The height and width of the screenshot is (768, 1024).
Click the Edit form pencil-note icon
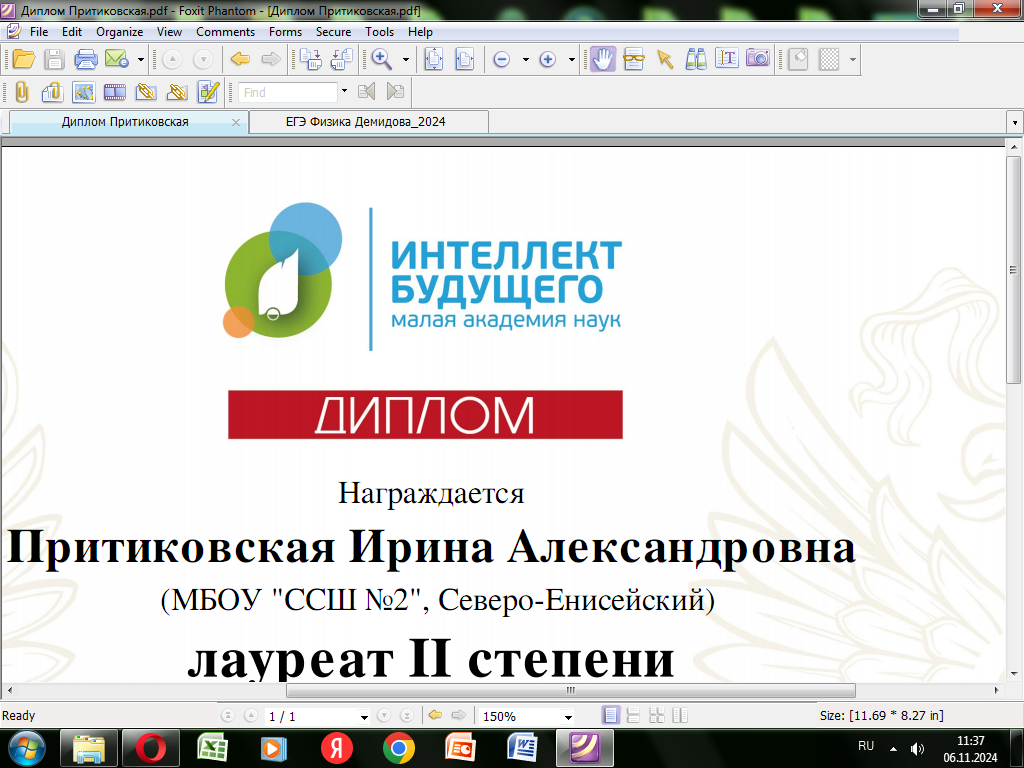(x=208, y=92)
